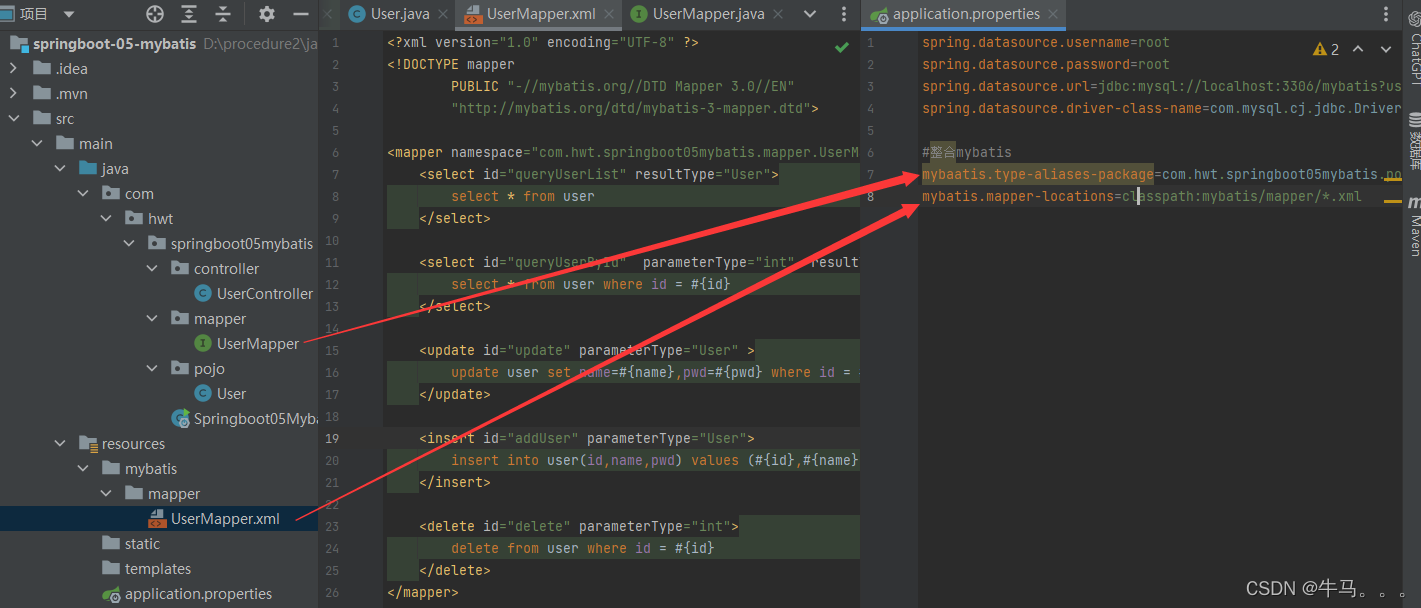Select Springboot05Myba application class
This screenshot has width=1421, height=608.
pos(255,419)
